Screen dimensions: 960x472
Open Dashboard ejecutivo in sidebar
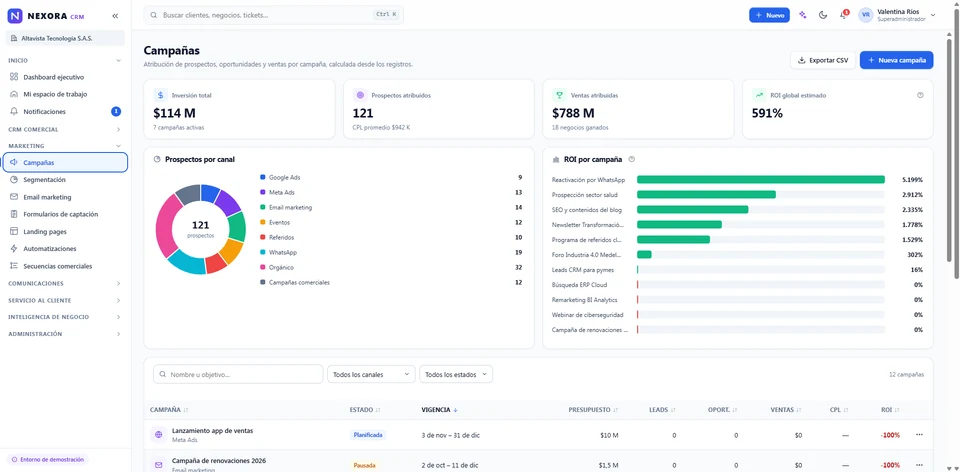point(65,77)
